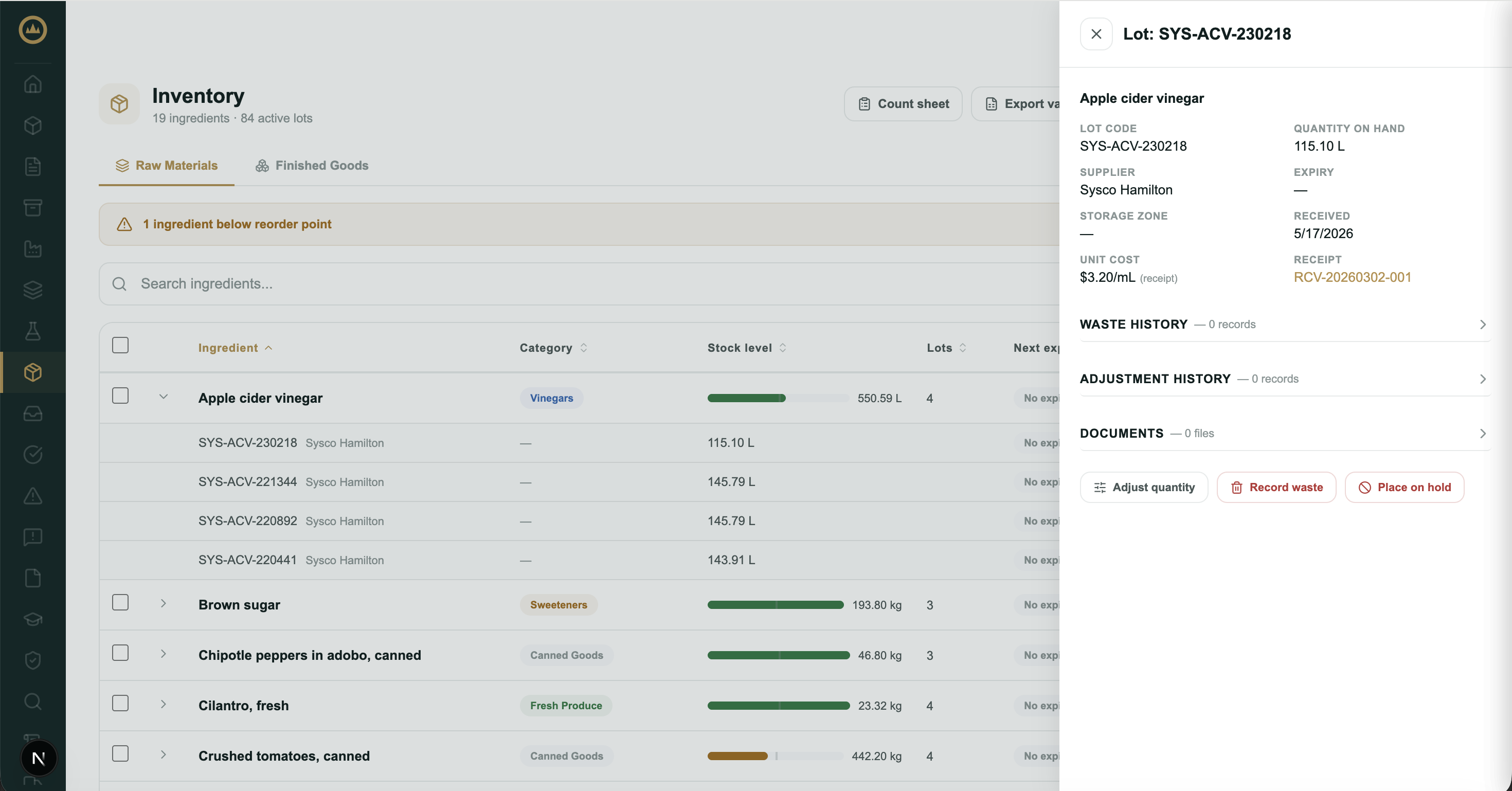The image size is (1512, 791).
Task: Open the magnifier icon in sidebar
Action: point(33,701)
